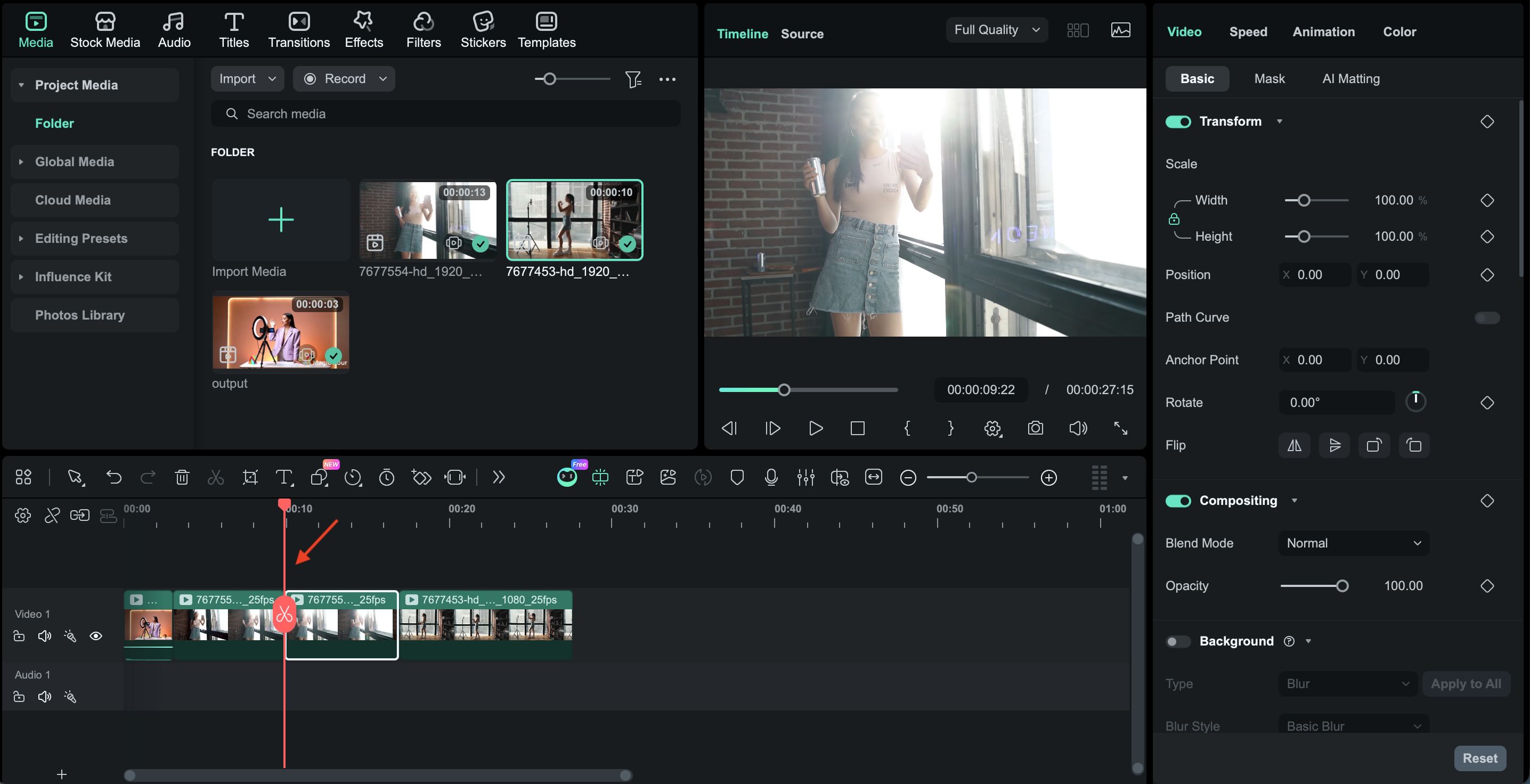Click the flip horizontal icon
This screenshot has width=1530, height=784.
click(x=1293, y=445)
